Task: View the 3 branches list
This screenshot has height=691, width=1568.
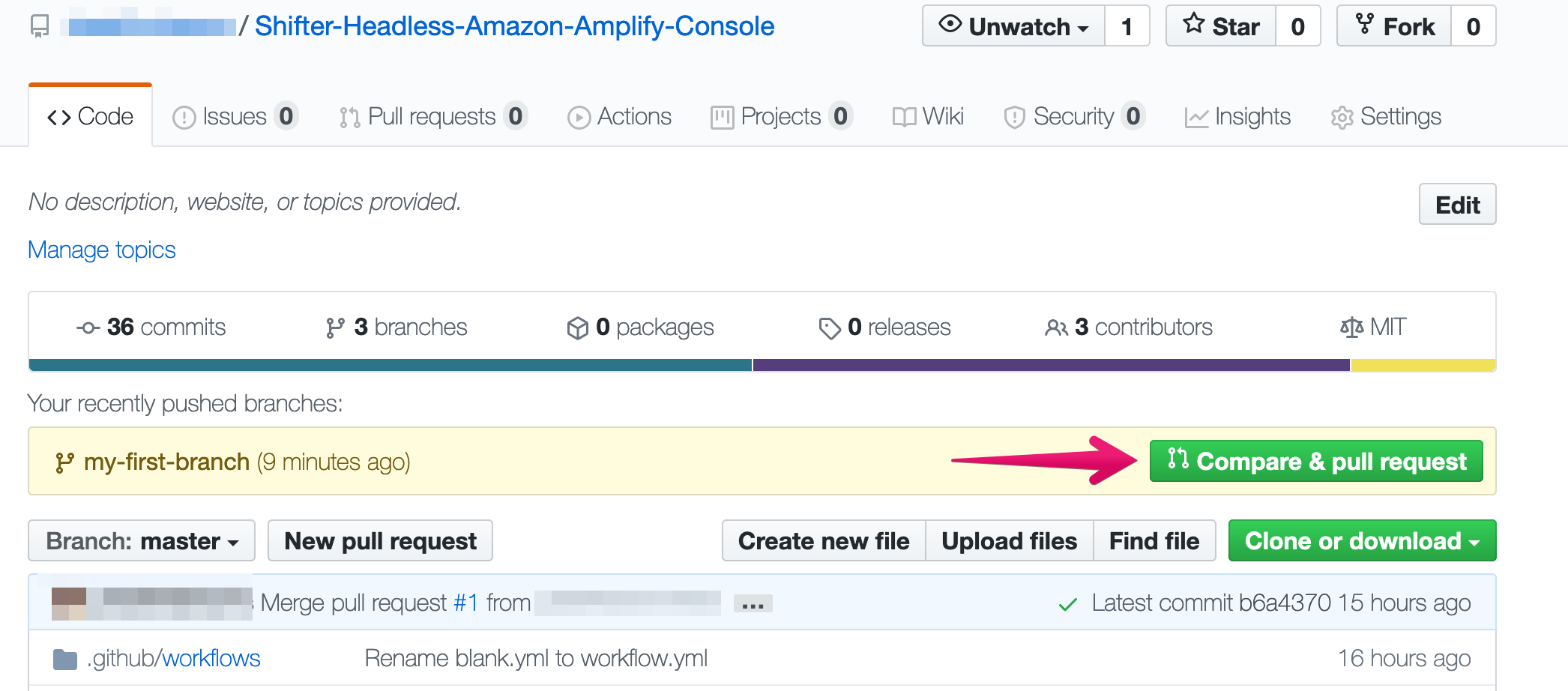Action: [x=396, y=328]
